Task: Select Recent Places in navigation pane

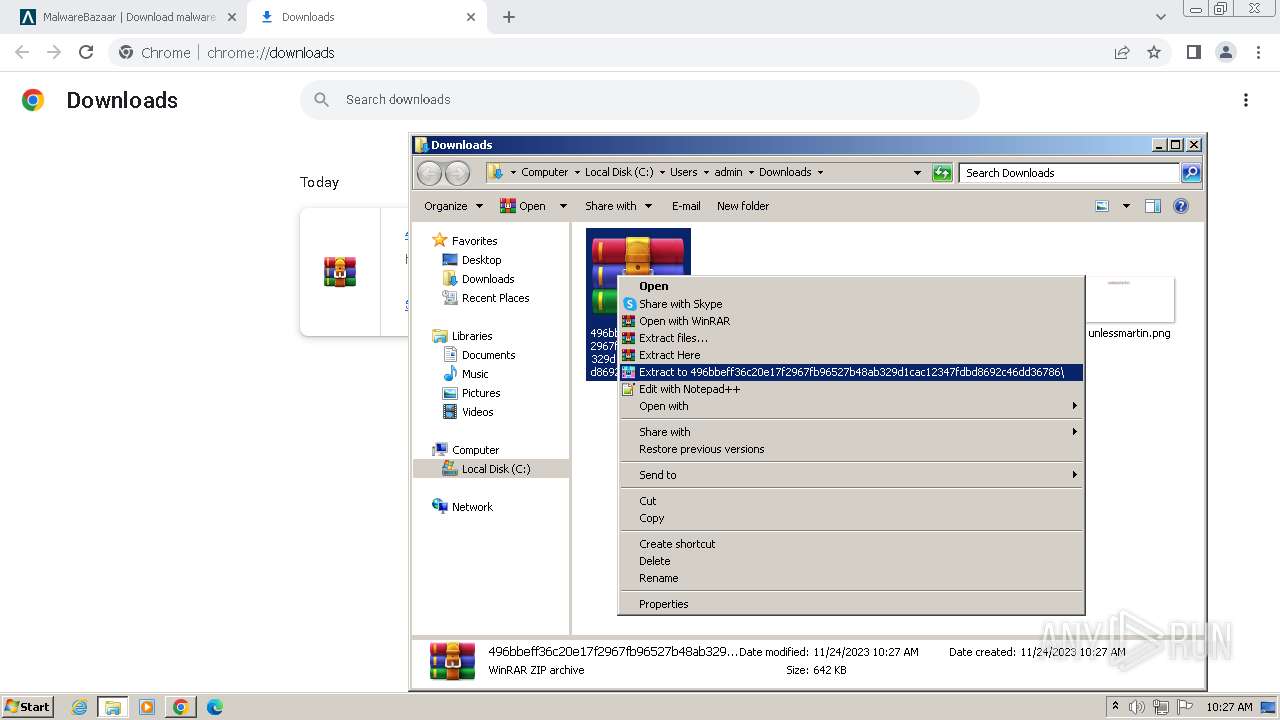Action: (x=495, y=298)
